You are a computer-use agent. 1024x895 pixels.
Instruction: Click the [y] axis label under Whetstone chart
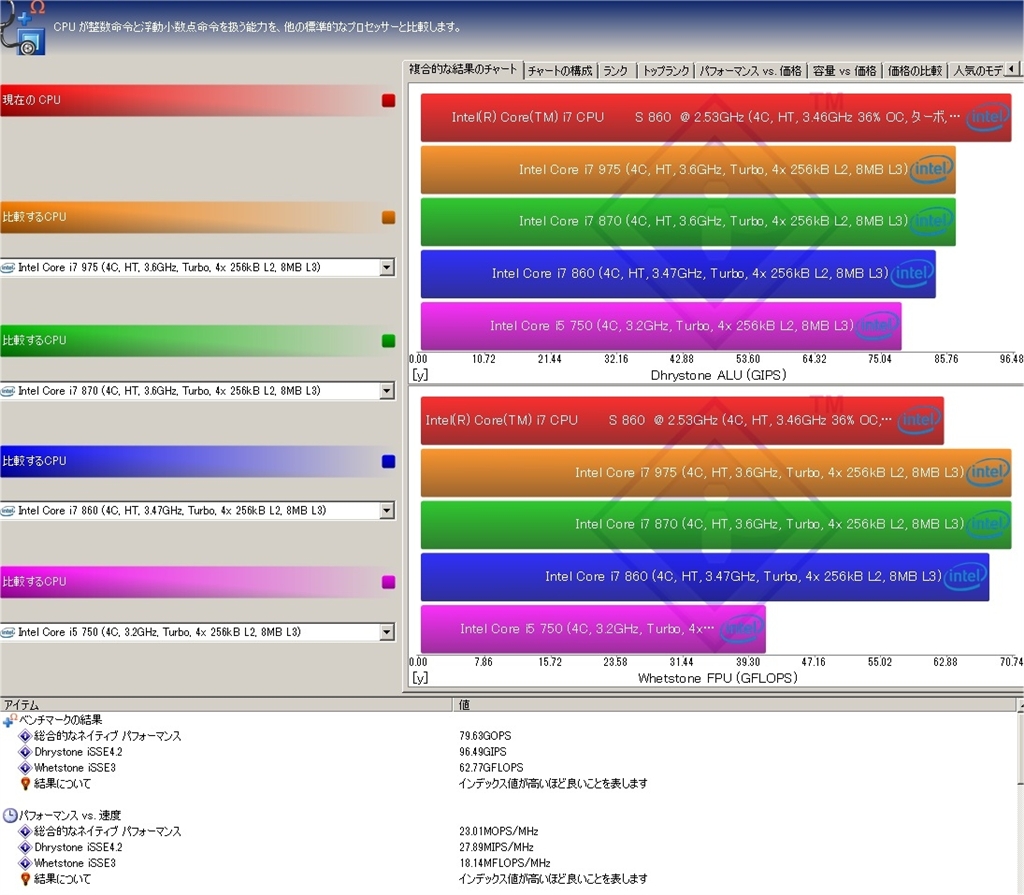[420, 678]
